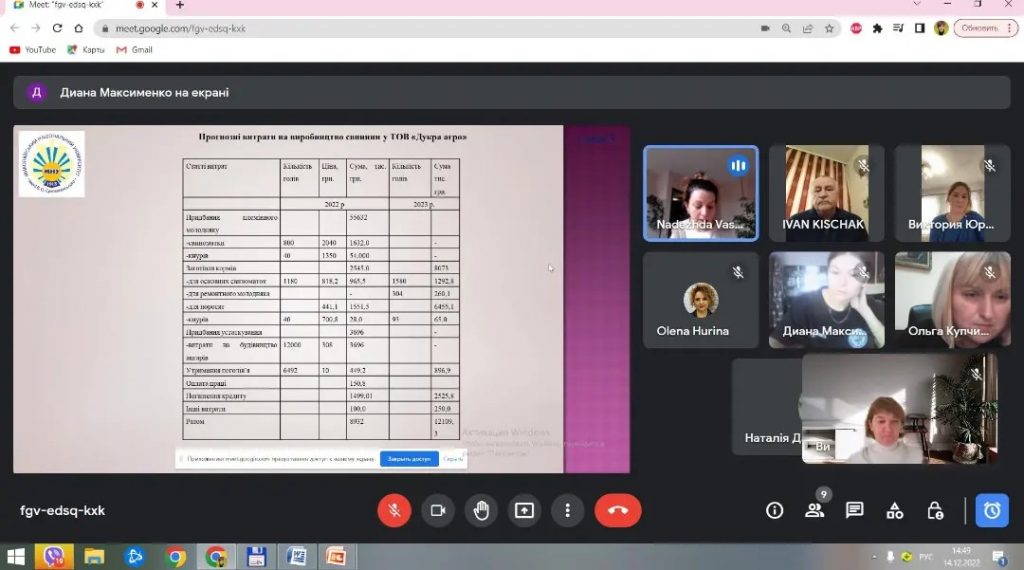Viewport: 1024px width, 570px height.
Task: Toggle the camera on or off
Action: click(x=437, y=510)
